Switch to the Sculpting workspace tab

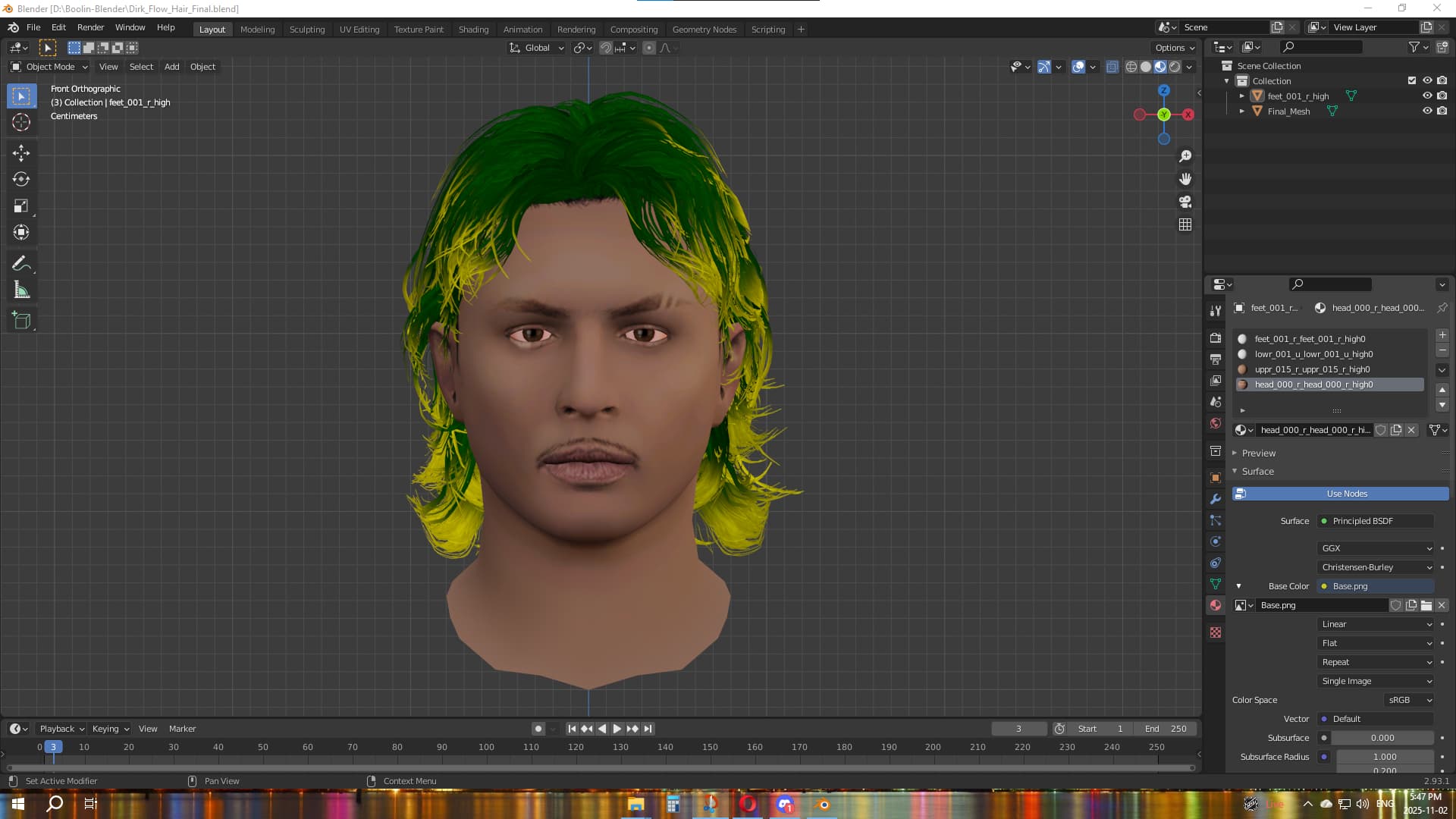click(306, 30)
